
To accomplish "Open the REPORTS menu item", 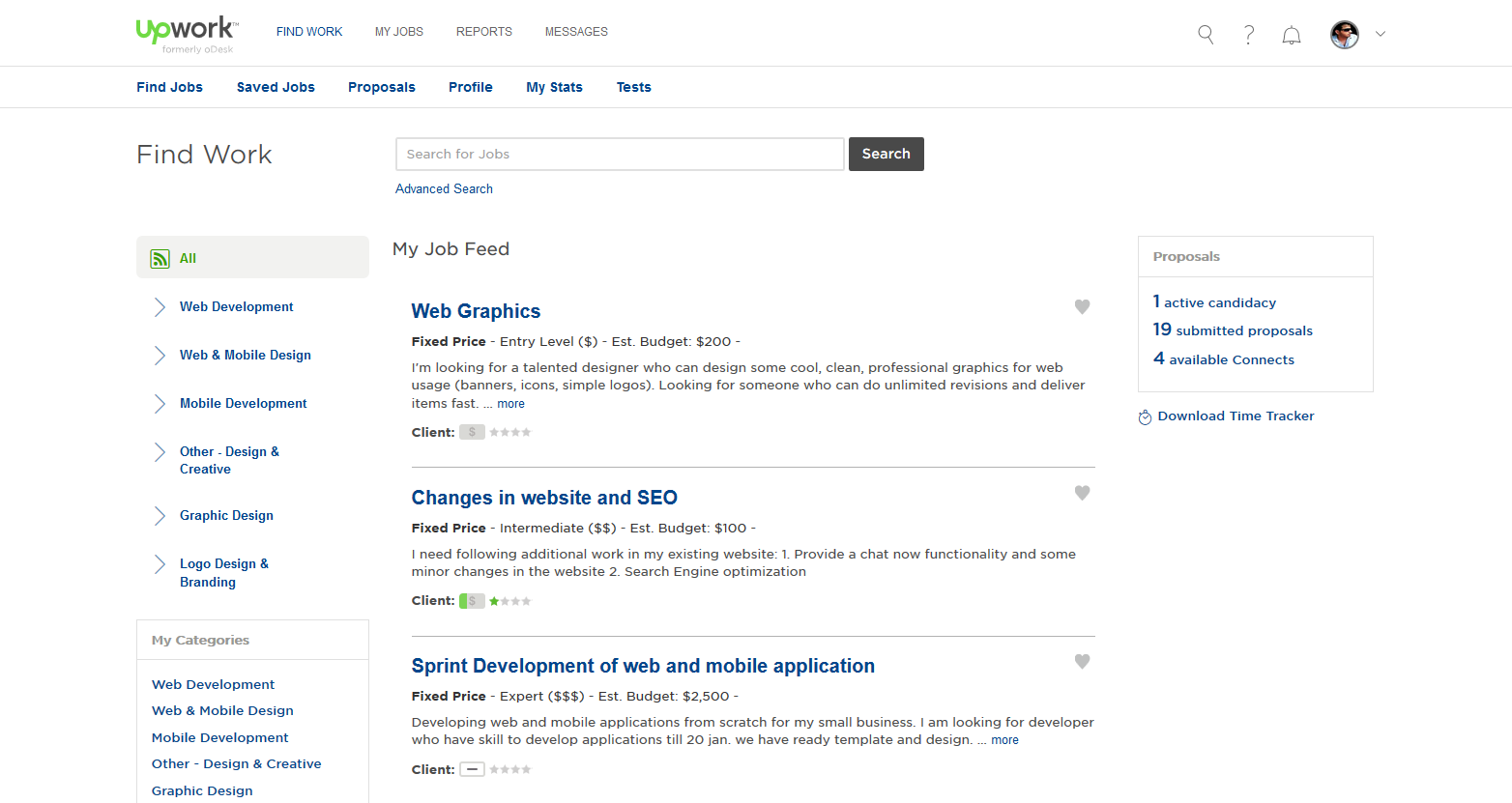I will click(483, 31).
